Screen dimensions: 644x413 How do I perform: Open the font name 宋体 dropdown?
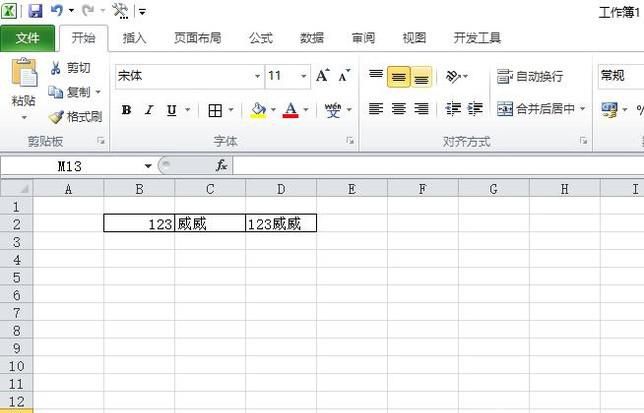257,76
